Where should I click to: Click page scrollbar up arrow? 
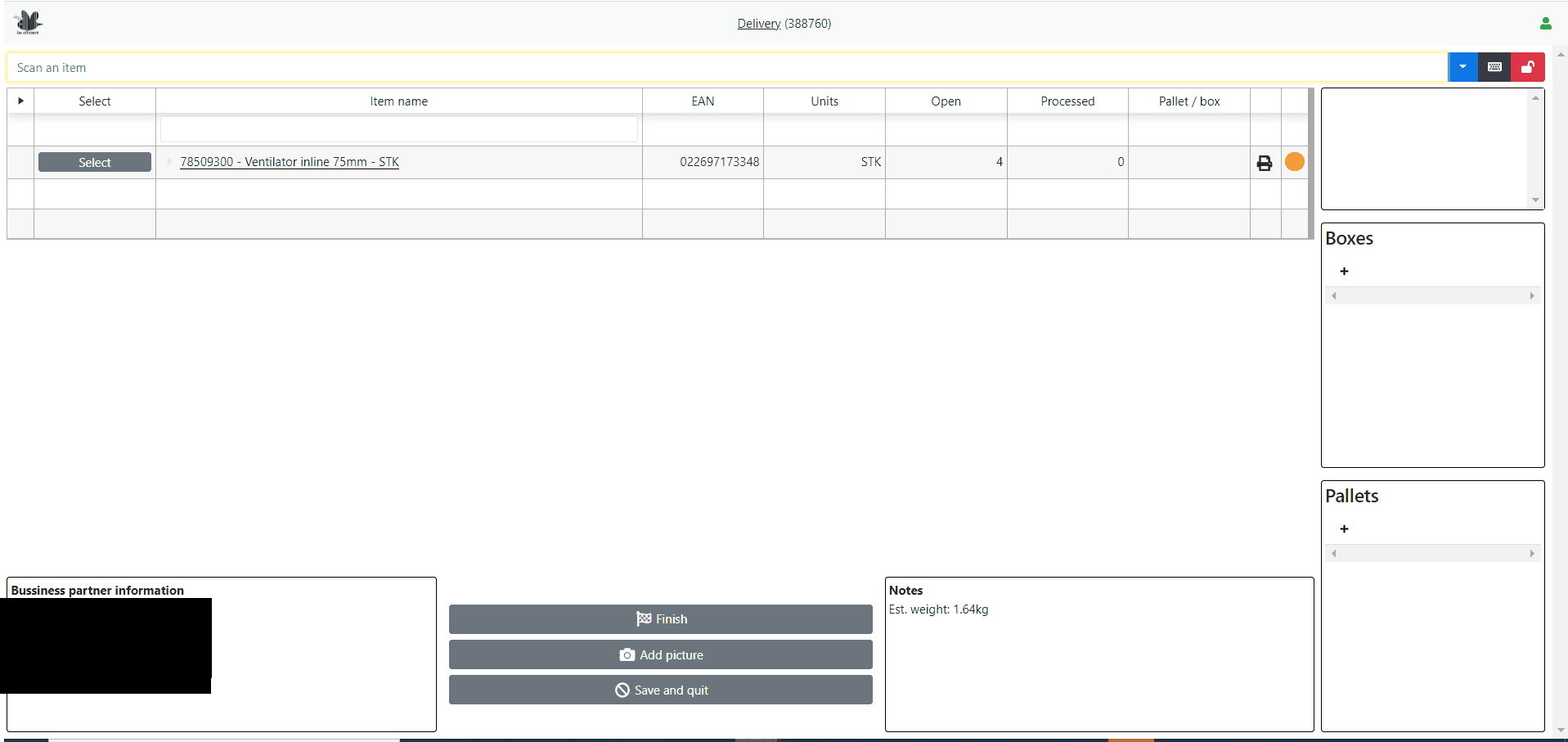[1561, 55]
